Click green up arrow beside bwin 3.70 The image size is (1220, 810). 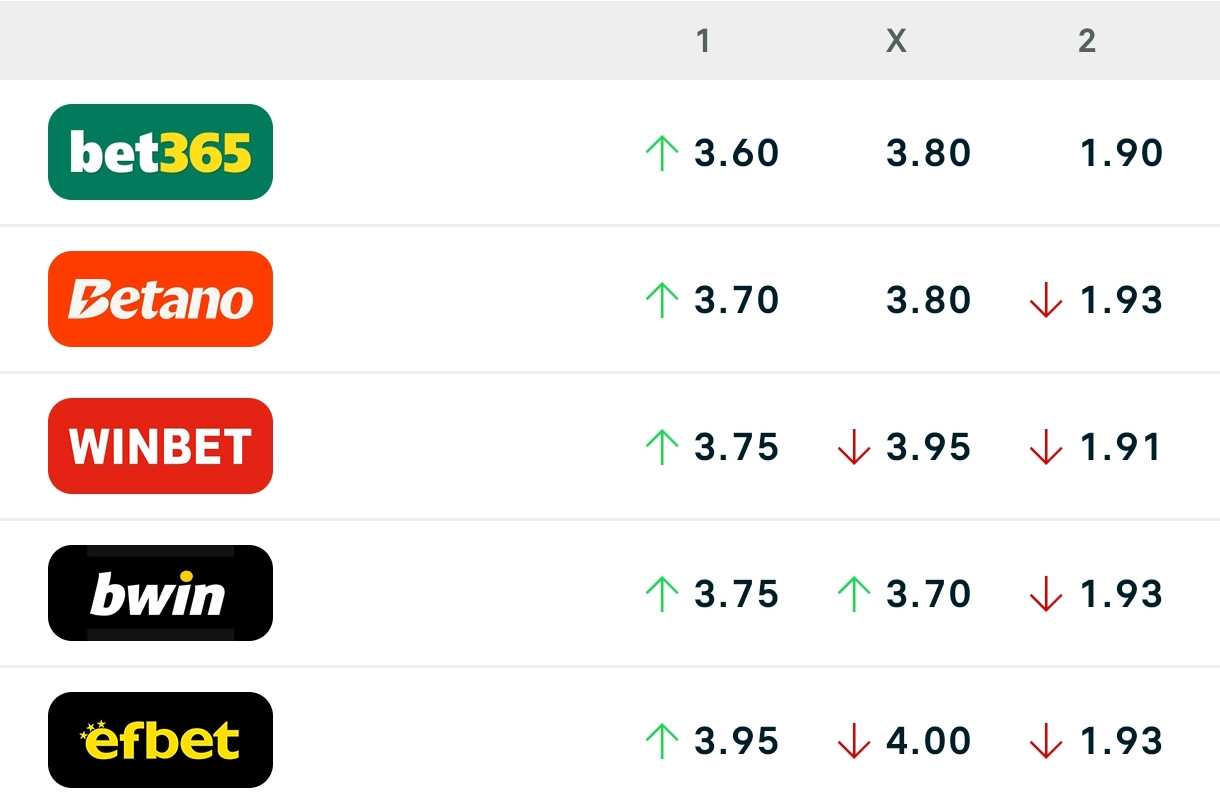click(x=853, y=594)
